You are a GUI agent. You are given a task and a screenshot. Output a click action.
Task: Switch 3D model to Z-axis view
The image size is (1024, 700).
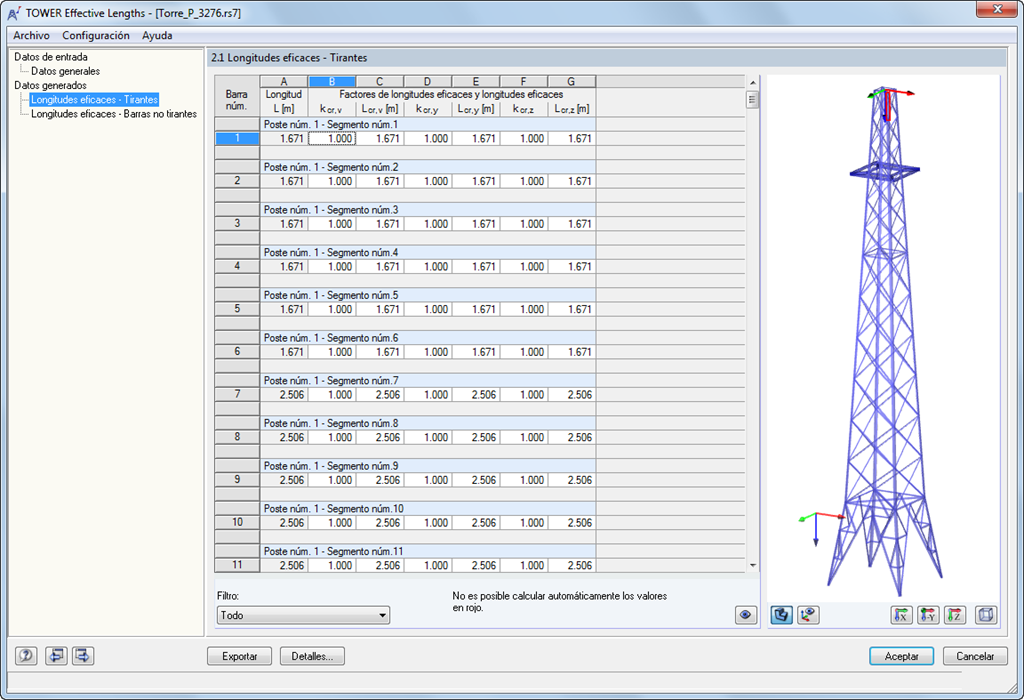coord(955,615)
